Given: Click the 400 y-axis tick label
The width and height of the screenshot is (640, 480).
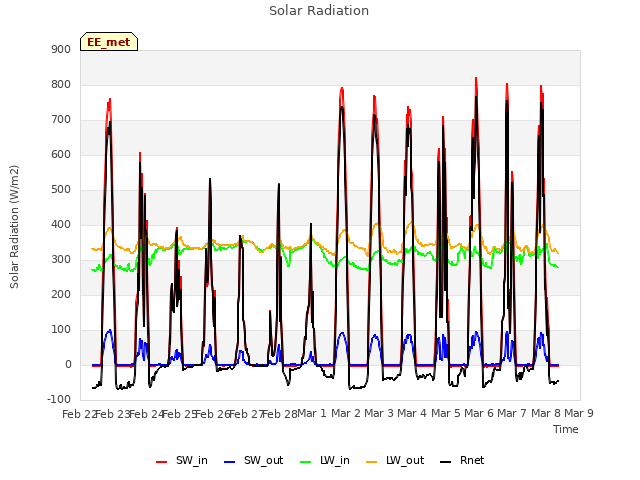Looking at the screenshot, I should pyautogui.click(x=61, y=224).
